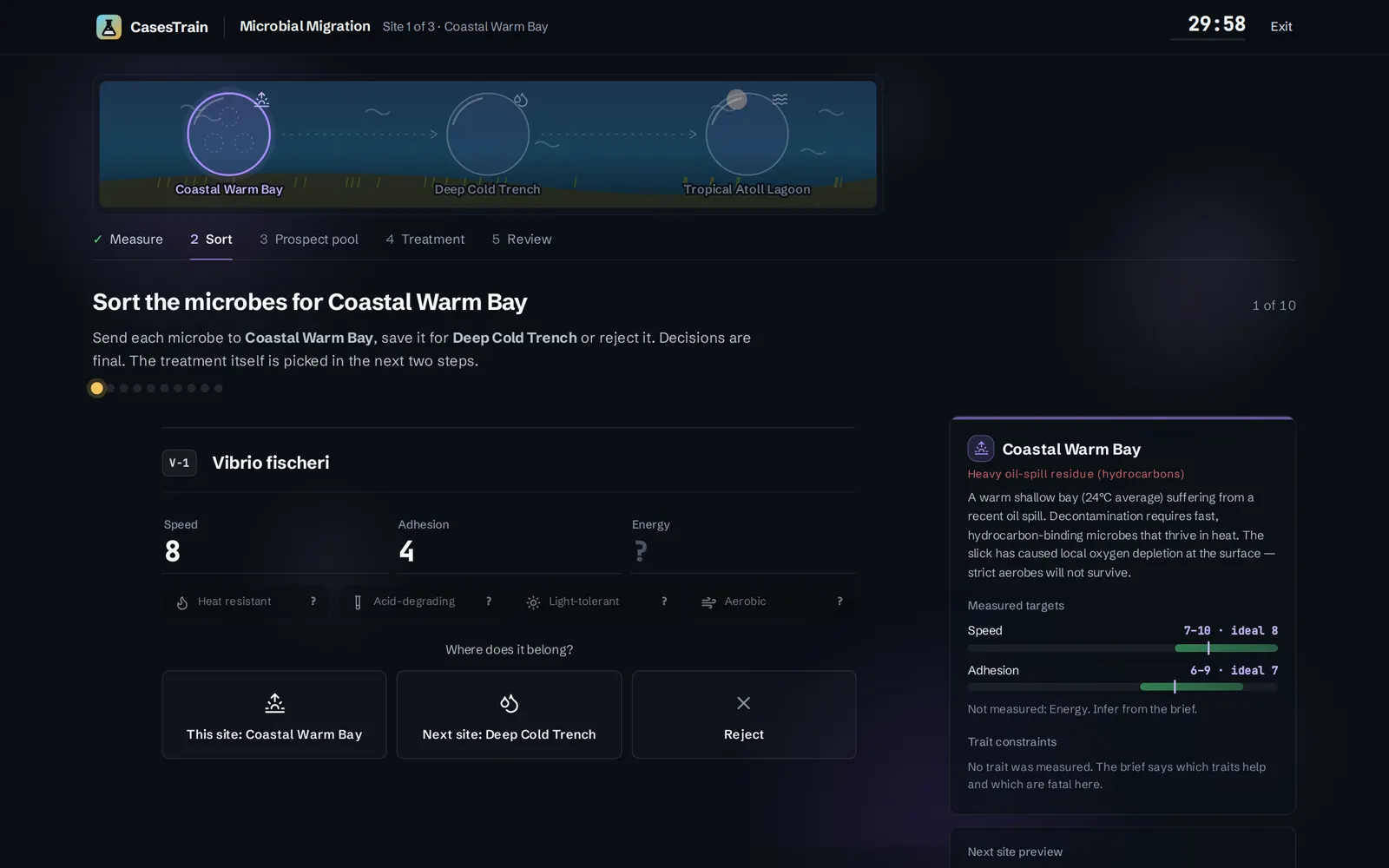
Task: Click the 29:58 countdown timer
Action: tap(1216, 24)
